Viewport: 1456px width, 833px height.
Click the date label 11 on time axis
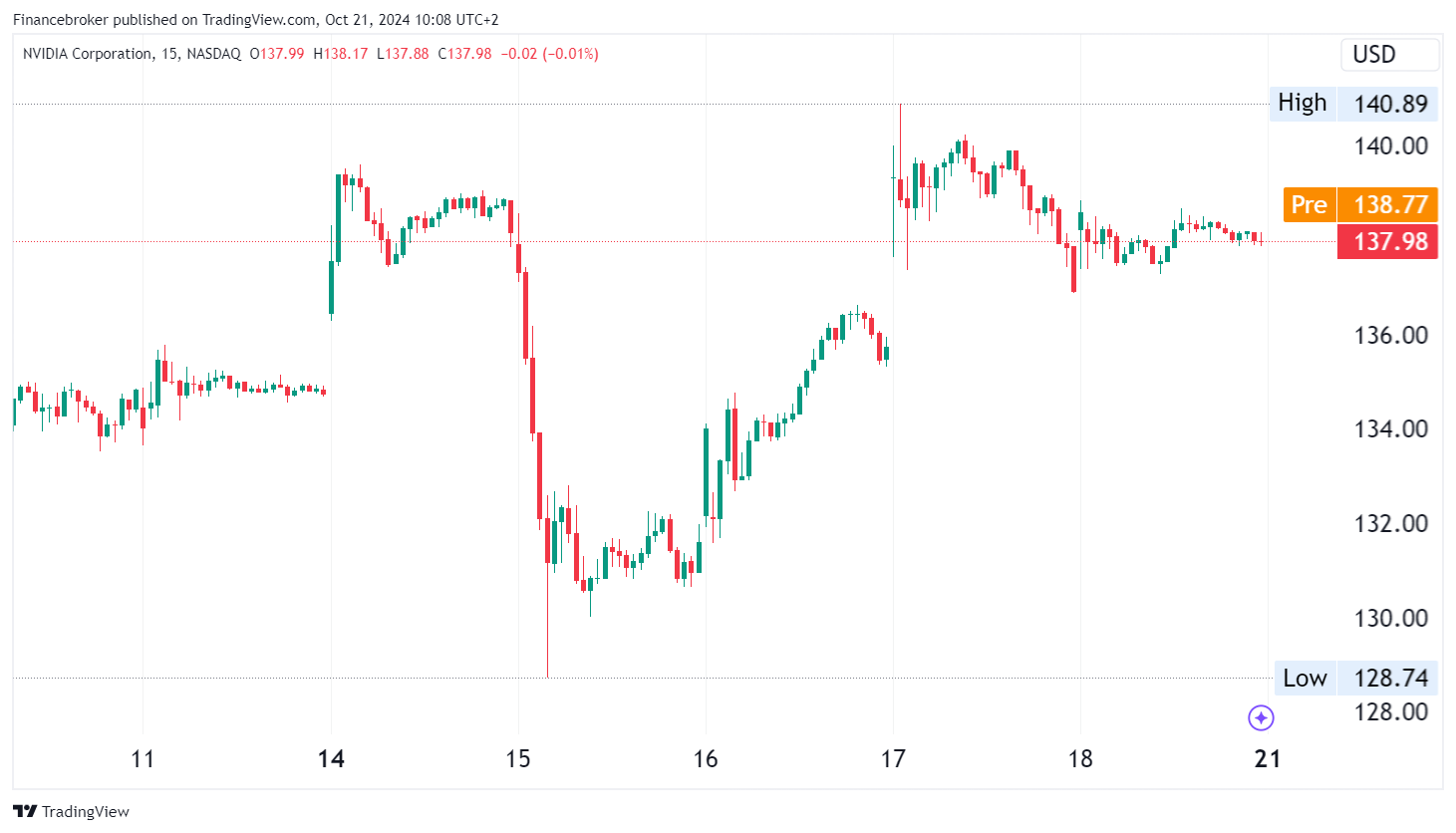(143, 759)
